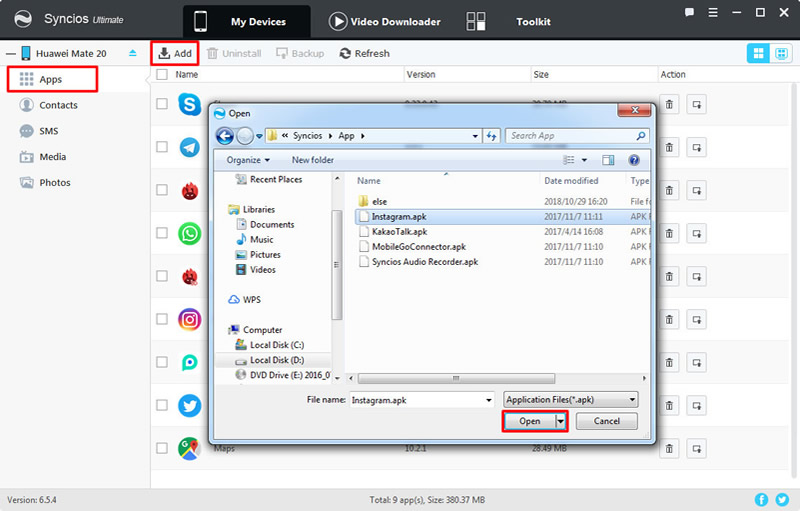Click the dialog help question mark icon
Screen dimensions: 800x511
pyautogui.click(x=634, y=160)
